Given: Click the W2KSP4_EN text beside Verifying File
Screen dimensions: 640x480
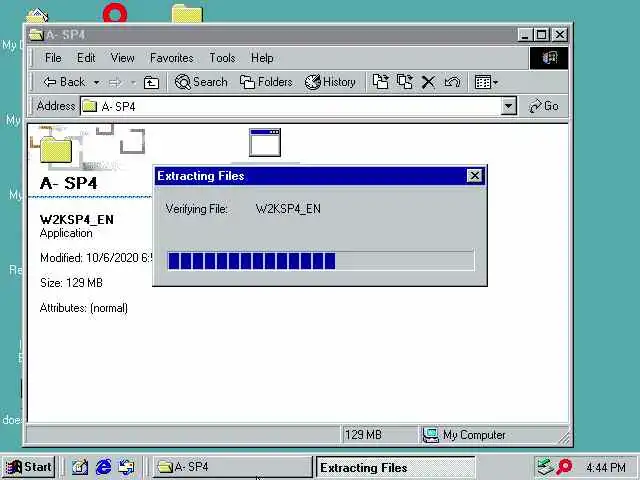Looking at the screenshot, I should (288, 209).
